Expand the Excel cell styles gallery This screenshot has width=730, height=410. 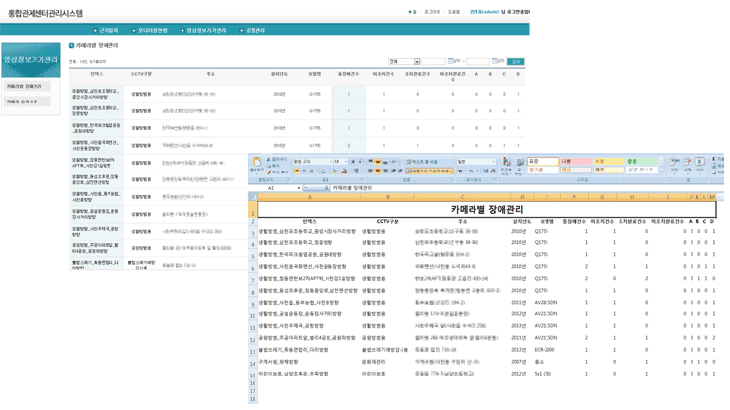[x=661, y=172]
